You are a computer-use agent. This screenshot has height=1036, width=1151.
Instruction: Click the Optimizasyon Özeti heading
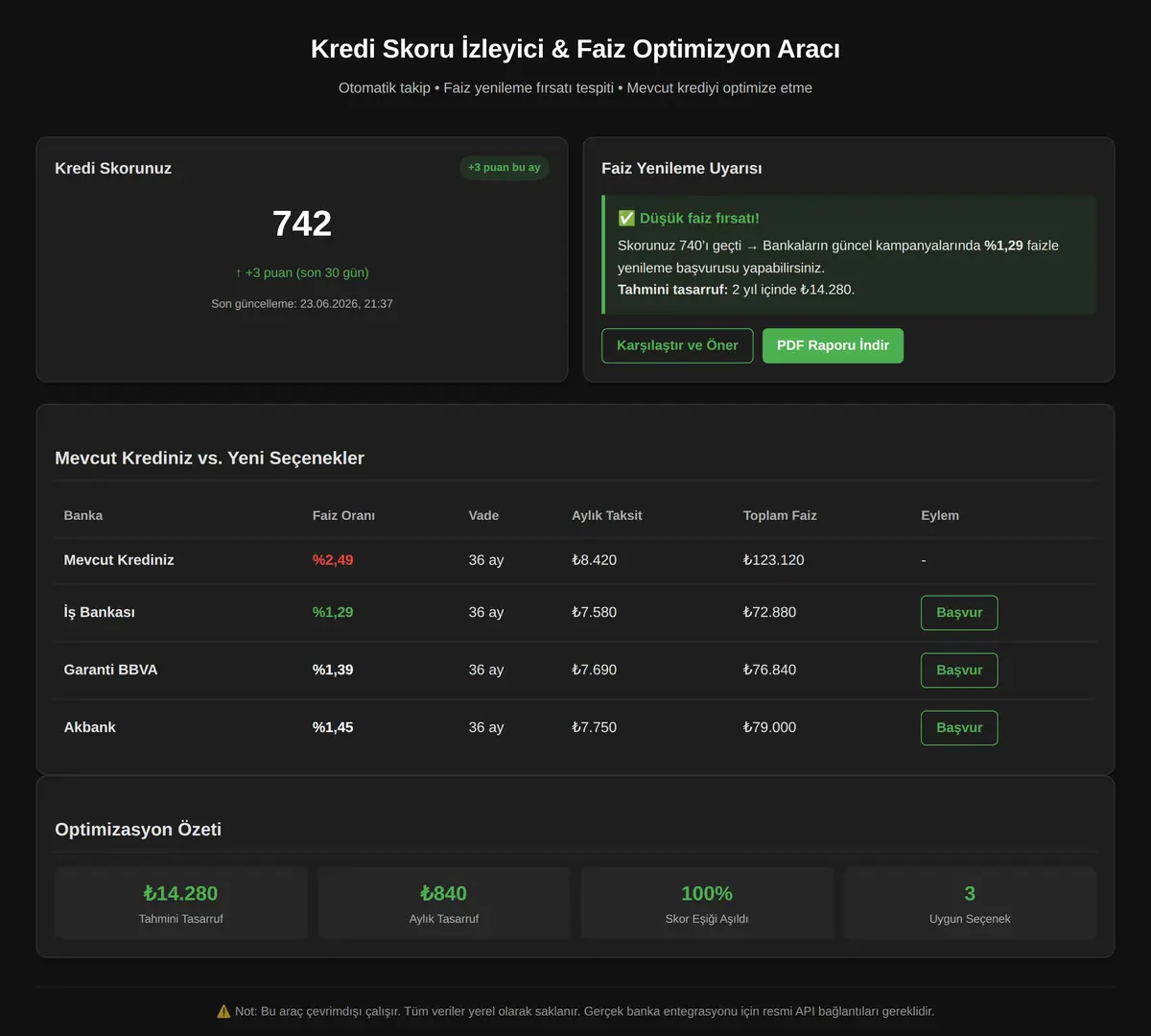pos(138,830)
